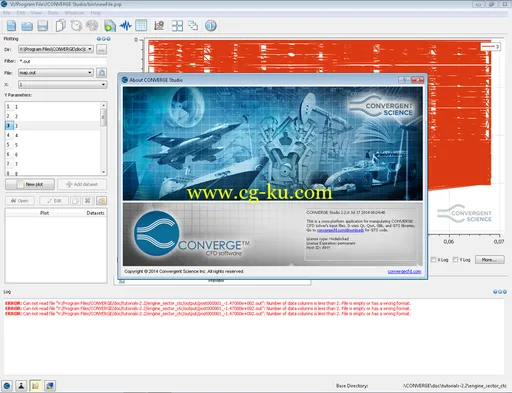Select Y parameter row 2
512x393 pixels.
click(x=53, y=116)
